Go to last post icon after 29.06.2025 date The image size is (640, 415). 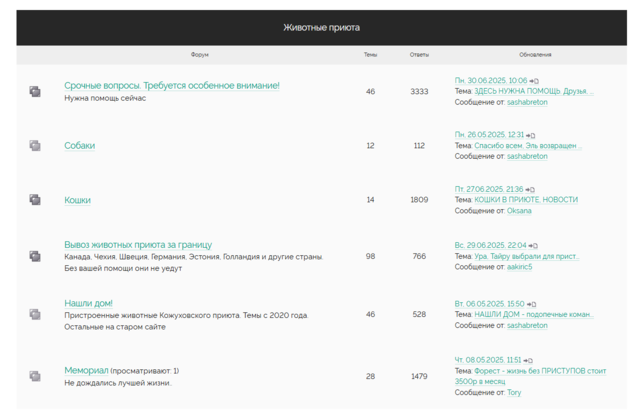tap(533, 246)
